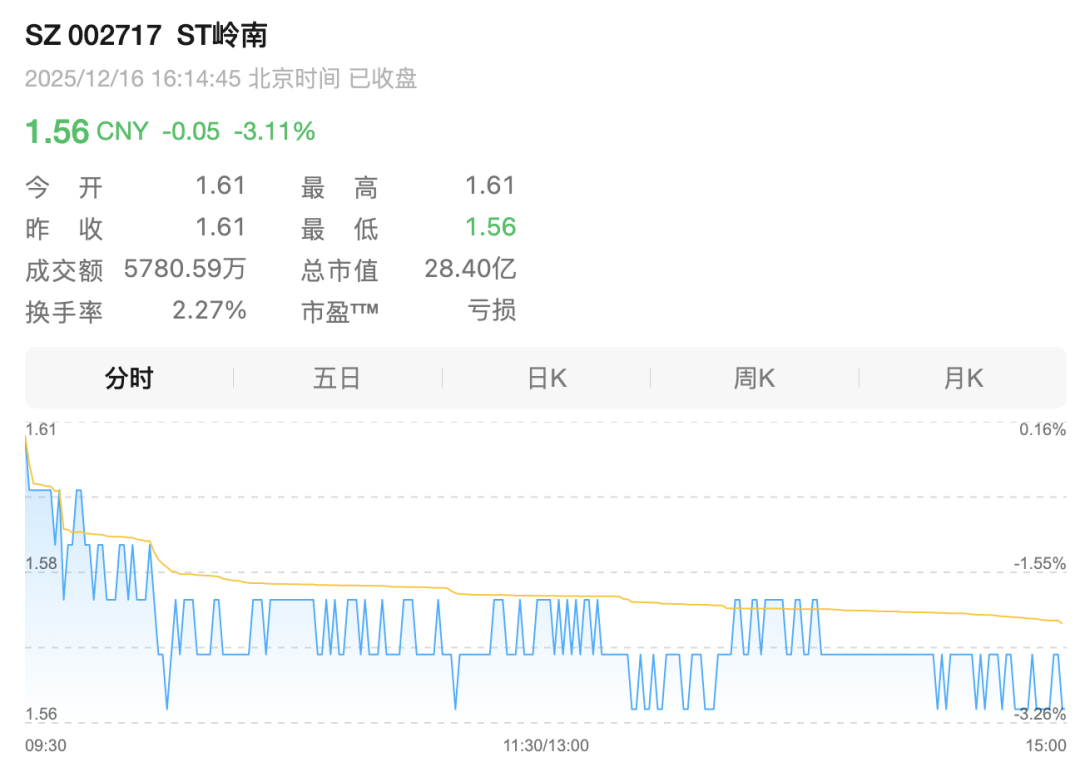Switch to the 月K monthly chart tab
Viewport: 1080px width, 767px height.
pyautogui.click(x=963, y=378)
